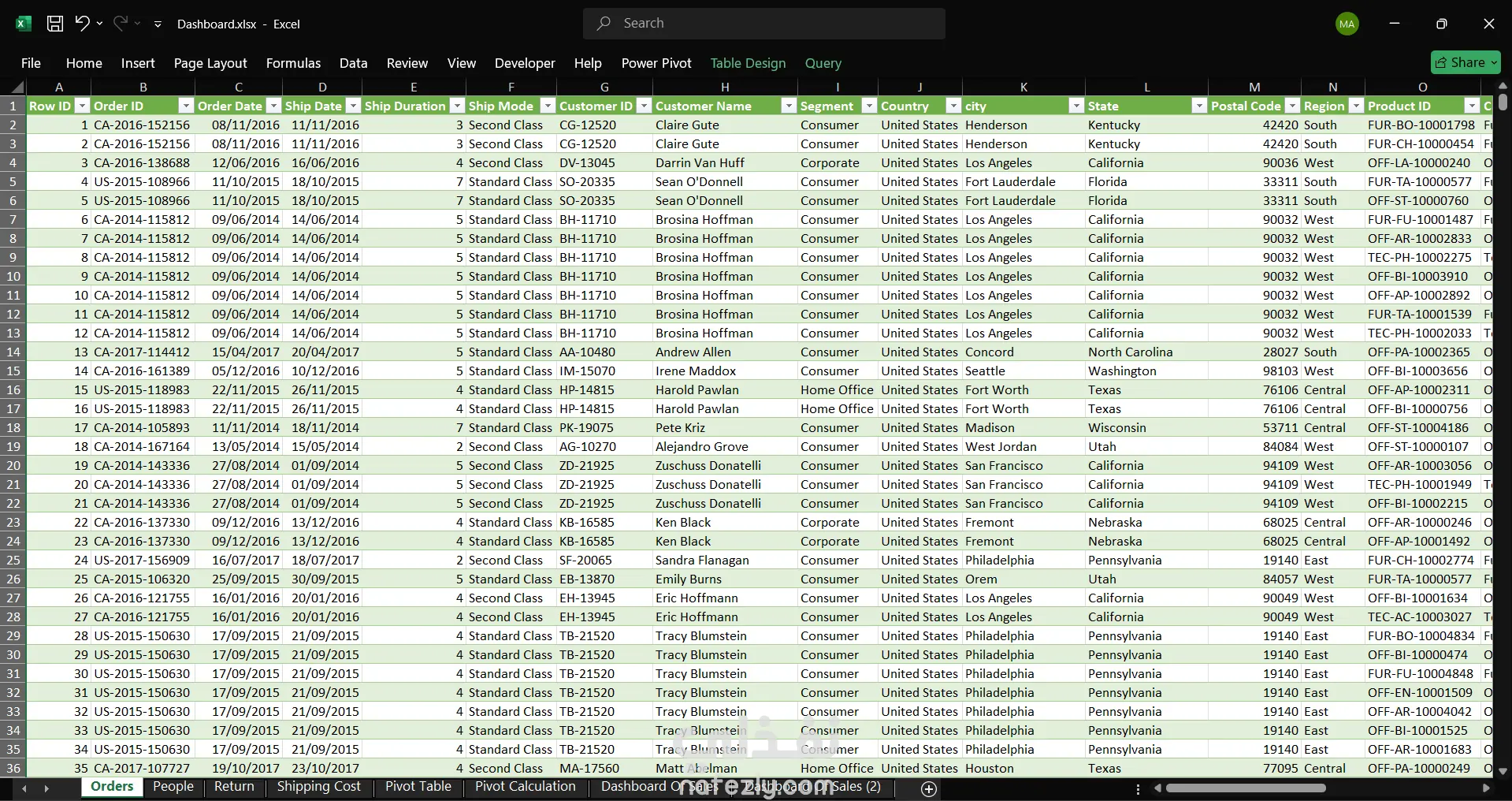Switch to the Return sheet tab

(x=234, y=786)
